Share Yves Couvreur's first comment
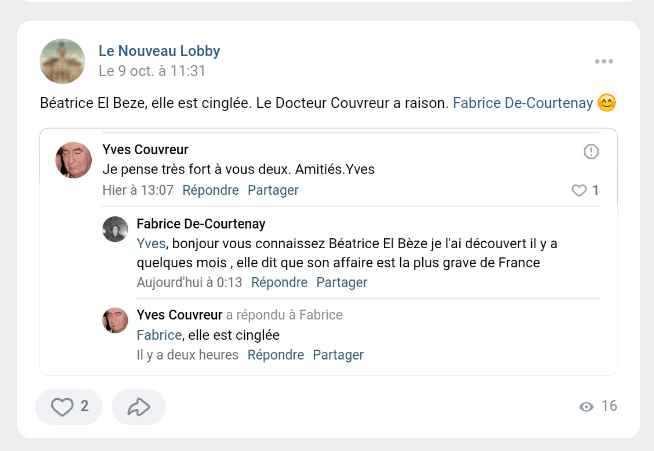Screen dimensions: 654x451 tap(273, 190)
